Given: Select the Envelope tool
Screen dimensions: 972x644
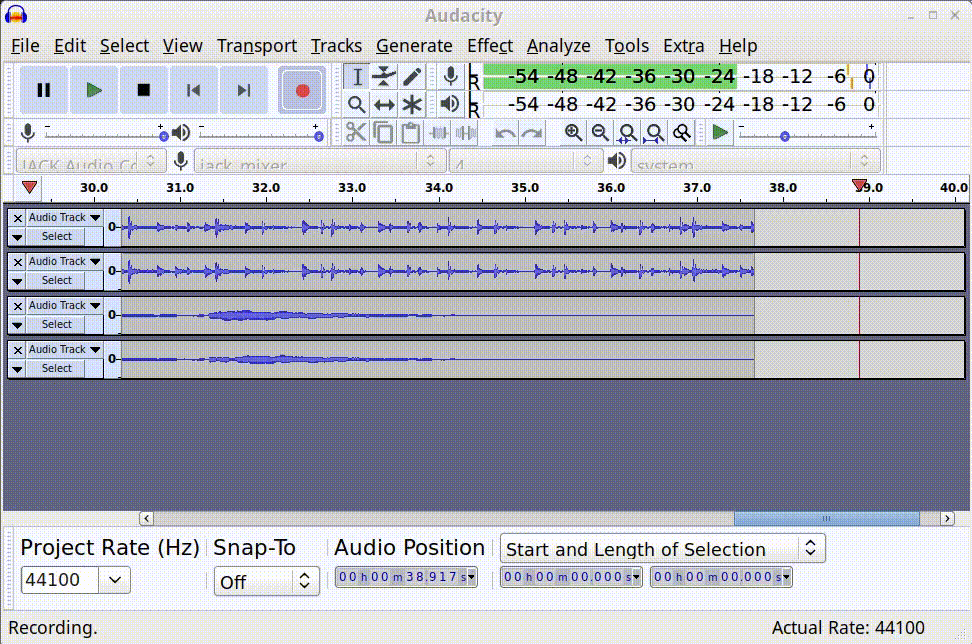Looking at the screenshot, I should tap(384, 77).
